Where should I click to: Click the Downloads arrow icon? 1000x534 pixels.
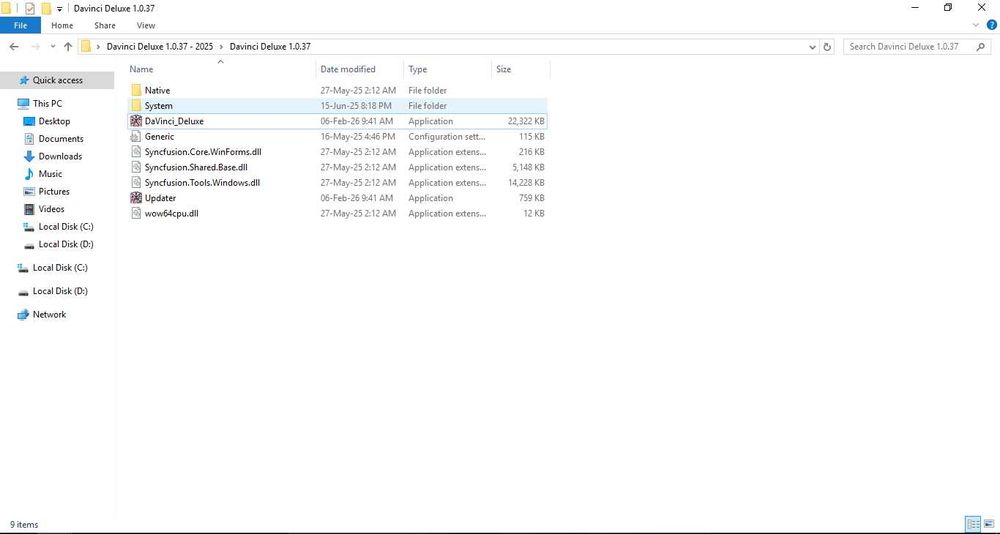tap(29, 156)
